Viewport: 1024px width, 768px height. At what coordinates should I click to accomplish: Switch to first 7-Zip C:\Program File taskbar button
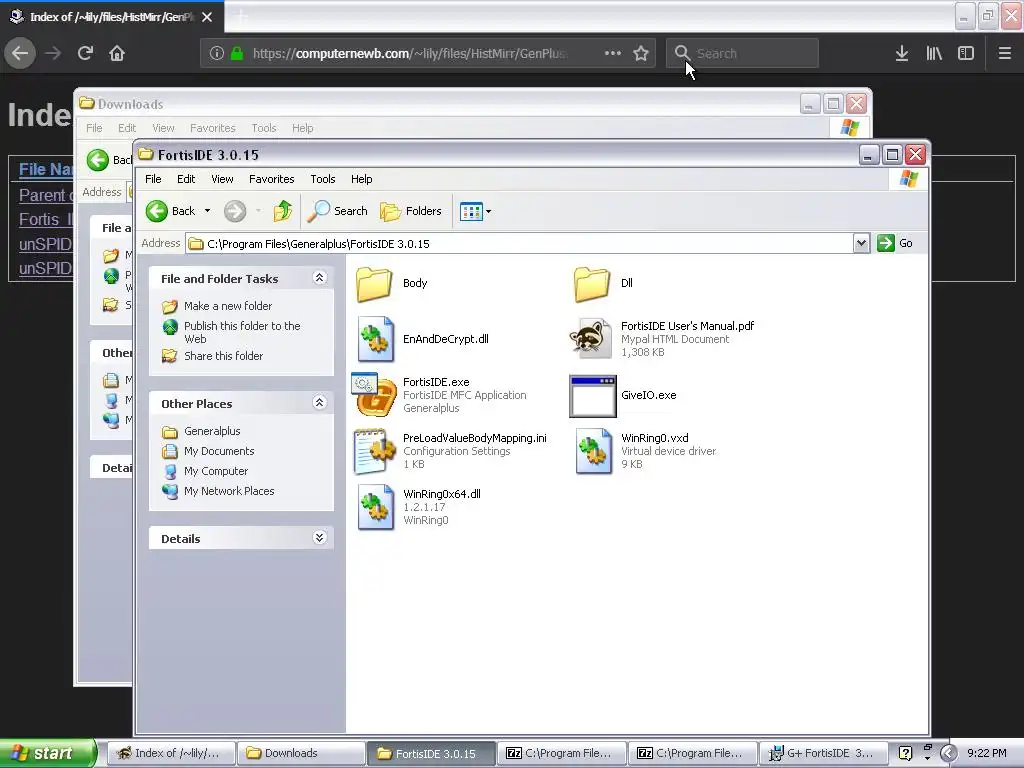pos(562,753)
